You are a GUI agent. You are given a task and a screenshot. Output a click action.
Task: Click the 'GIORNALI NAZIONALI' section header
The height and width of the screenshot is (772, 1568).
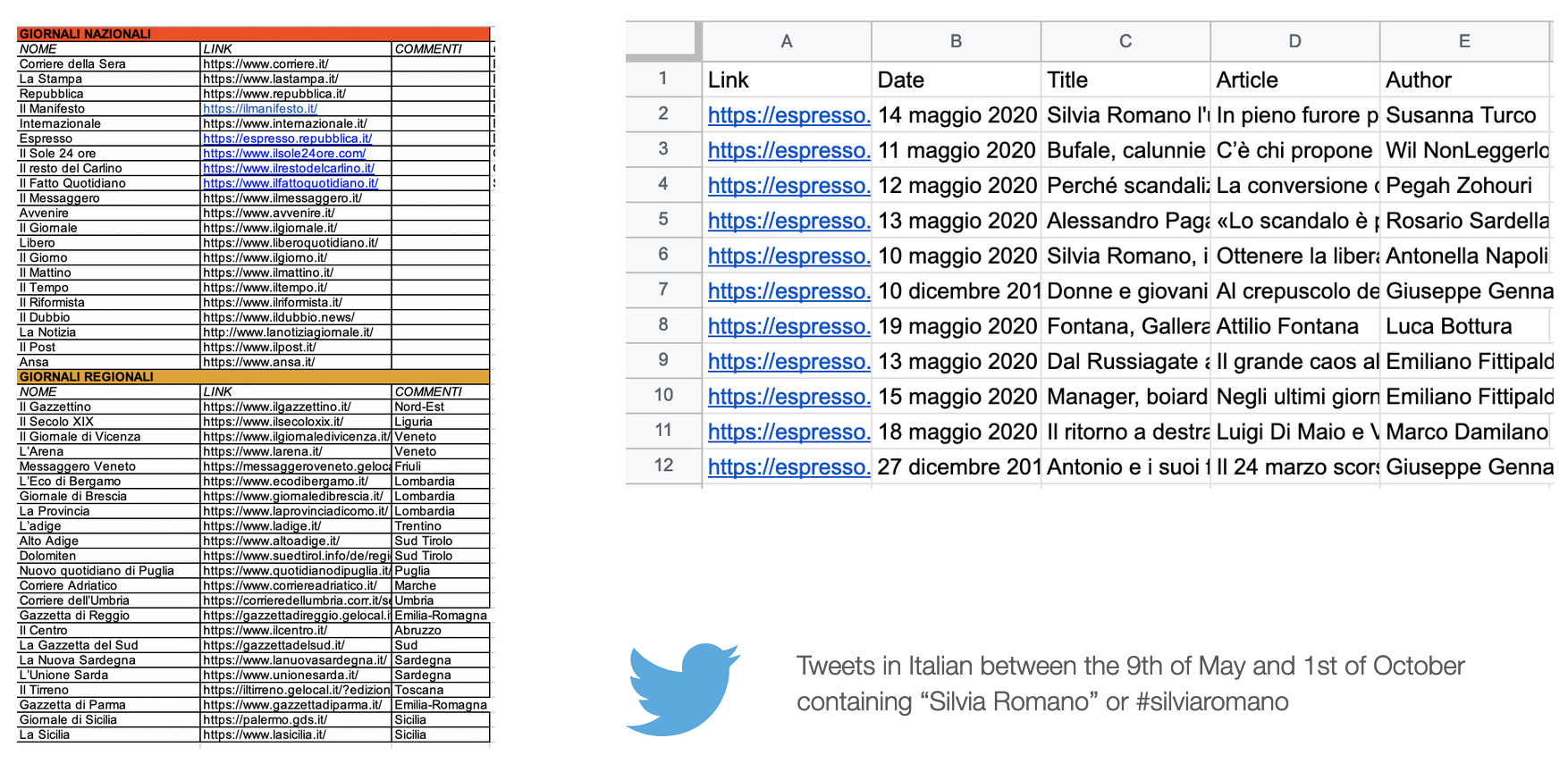253,34
